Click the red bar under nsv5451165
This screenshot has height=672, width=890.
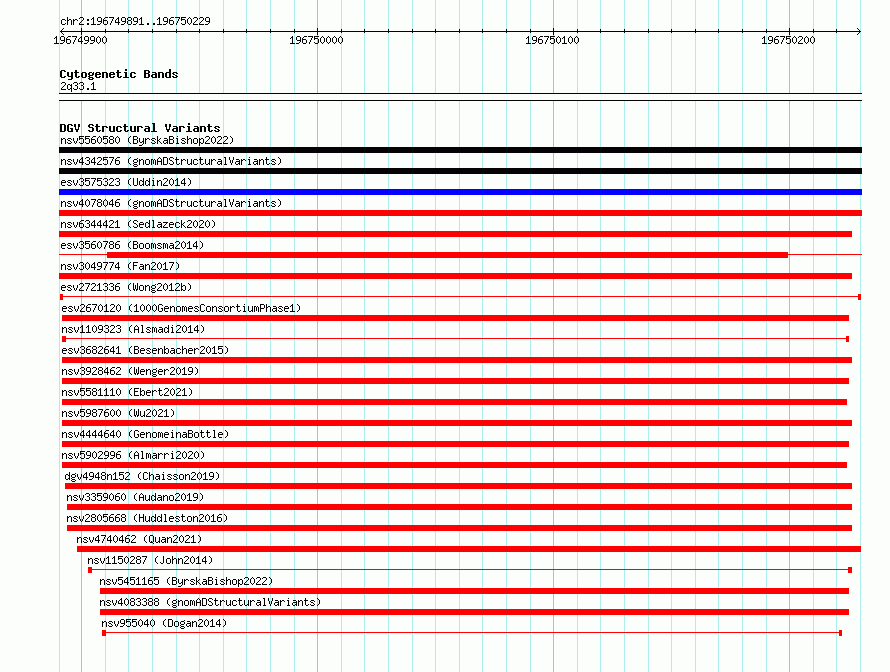click(x=475, y=591)
